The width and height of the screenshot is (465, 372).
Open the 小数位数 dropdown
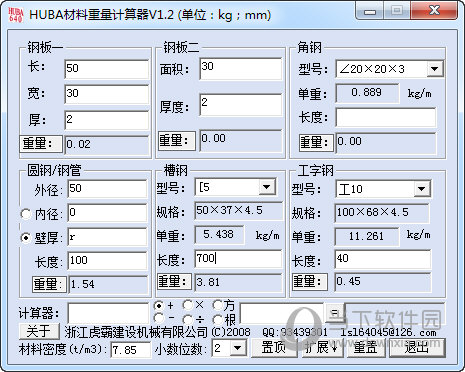click(x=238, y=348)
